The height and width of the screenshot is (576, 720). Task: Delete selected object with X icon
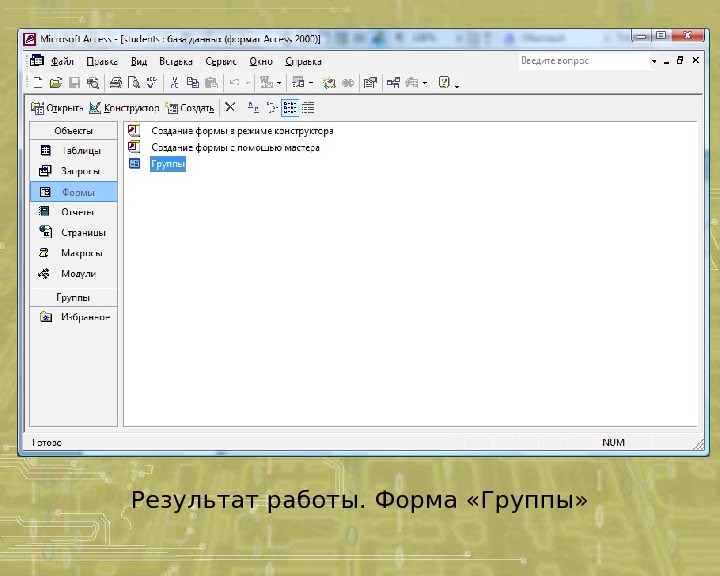[x=230, y=107]
